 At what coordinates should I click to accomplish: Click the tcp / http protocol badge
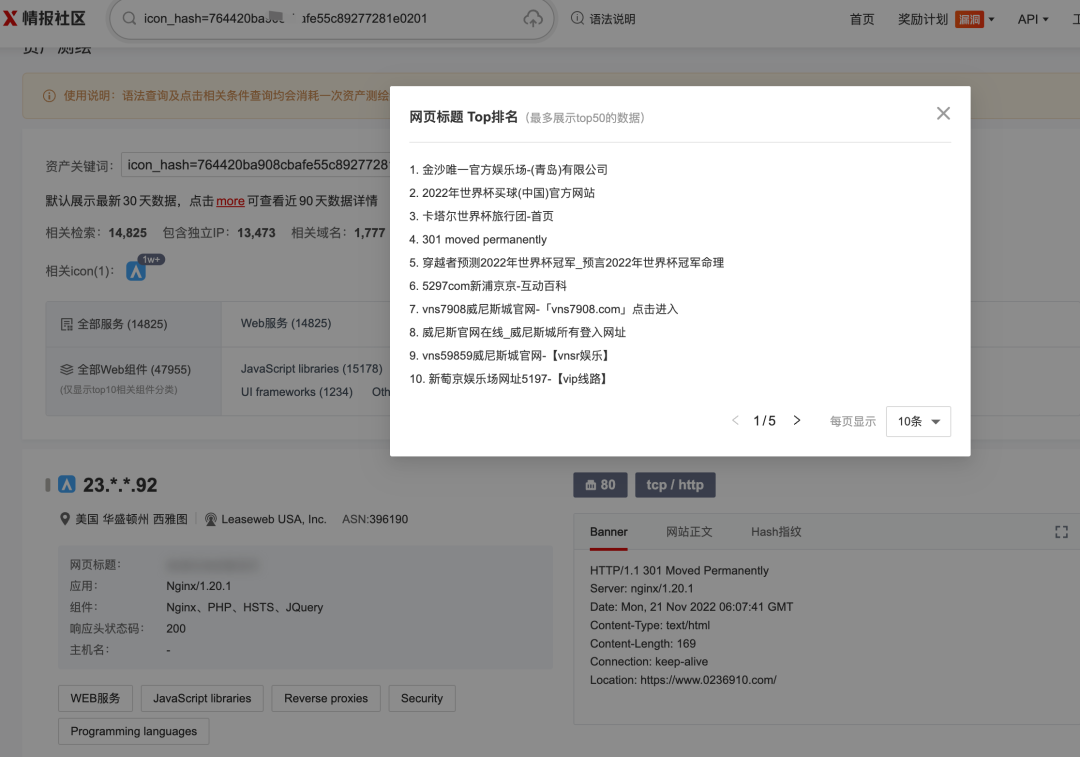[675, 485]
